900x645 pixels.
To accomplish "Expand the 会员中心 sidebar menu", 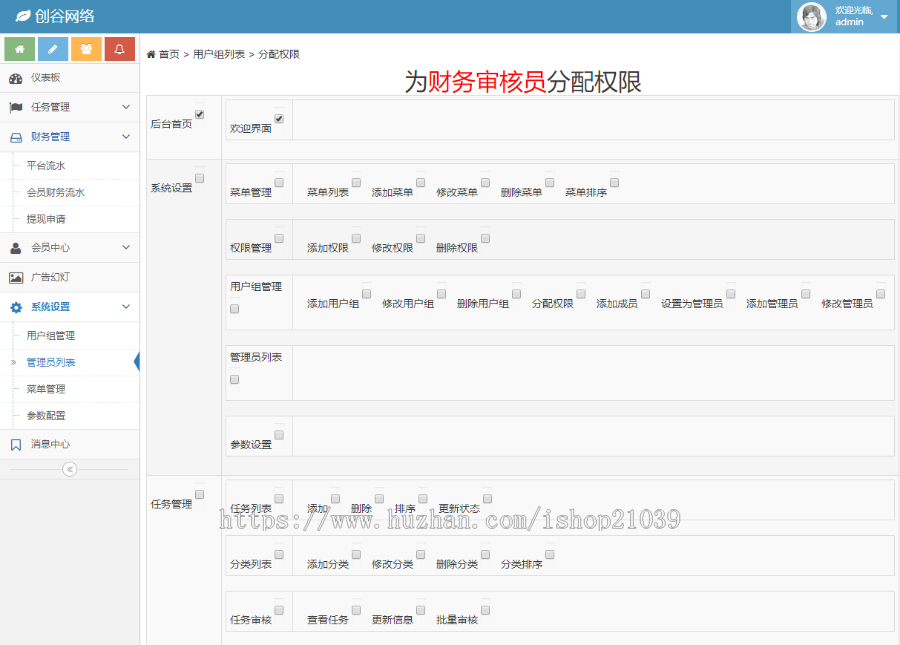I will (54, 248).
